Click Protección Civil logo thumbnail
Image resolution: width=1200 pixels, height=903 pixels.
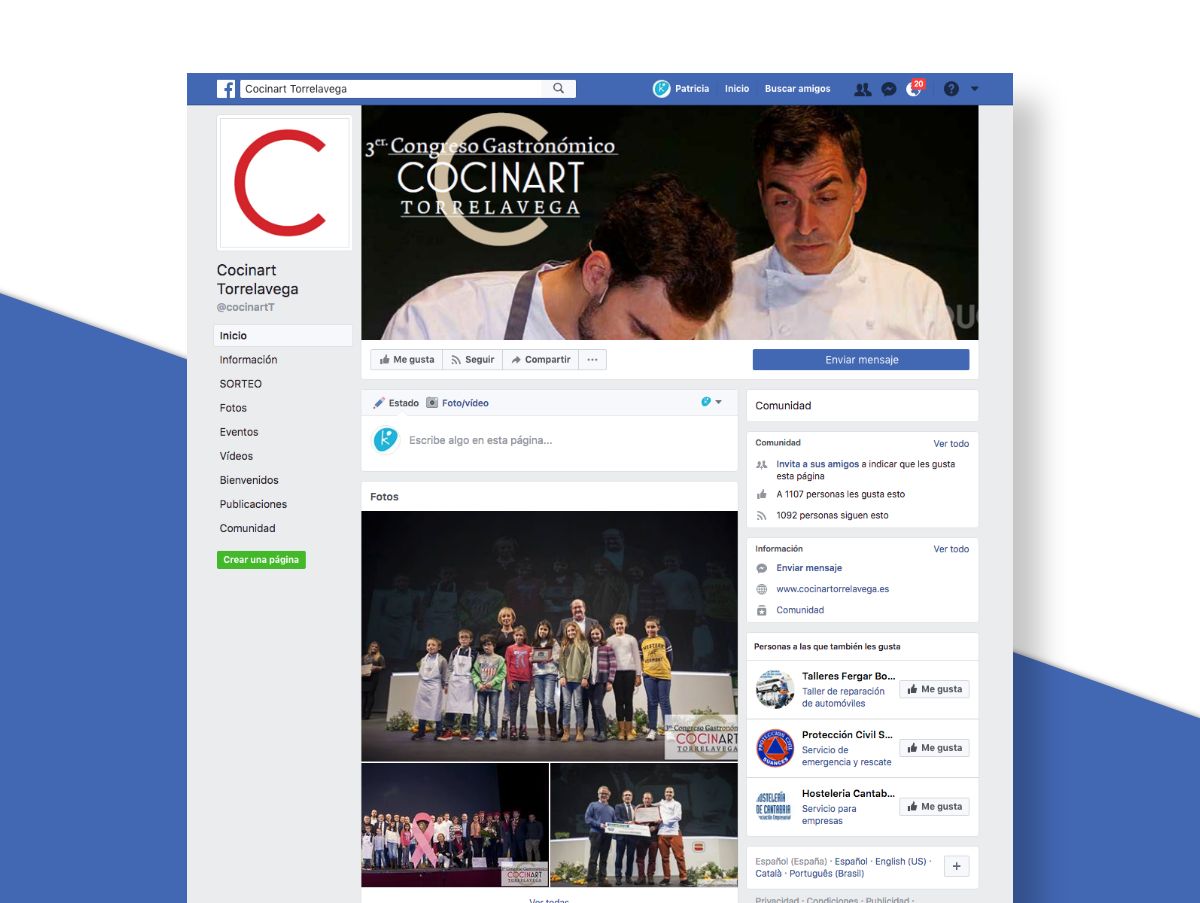774,748
